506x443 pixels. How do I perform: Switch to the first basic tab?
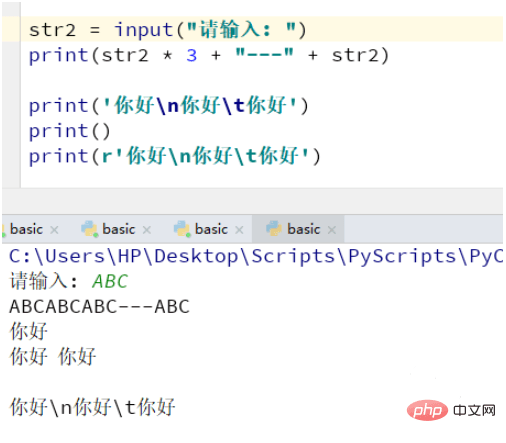26,229
